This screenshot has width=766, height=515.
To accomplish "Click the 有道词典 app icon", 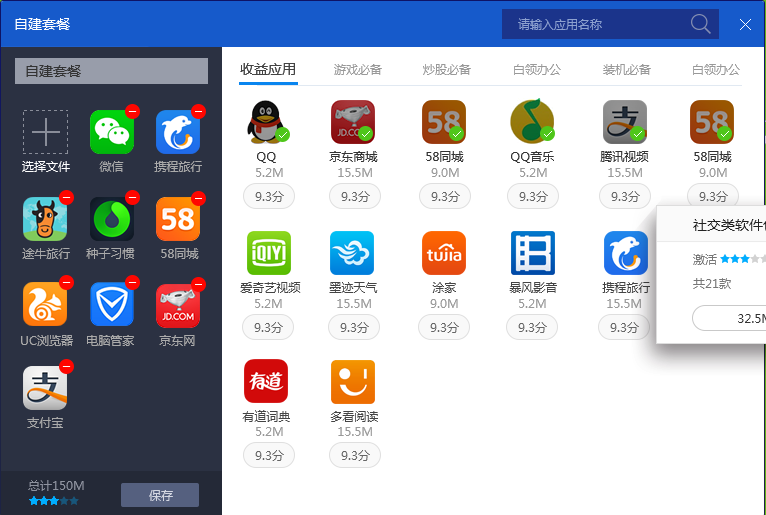I will (x=266, y=381).
